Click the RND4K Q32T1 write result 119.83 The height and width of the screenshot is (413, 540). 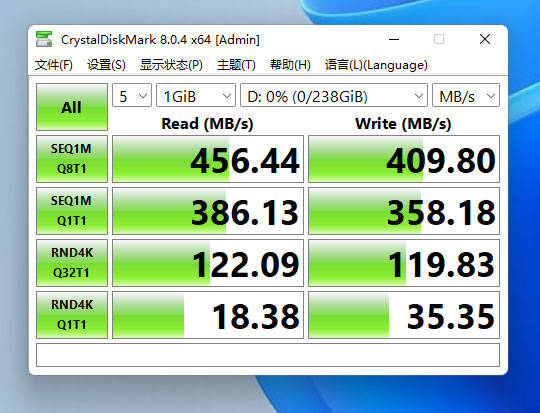(x=404, y=263)
